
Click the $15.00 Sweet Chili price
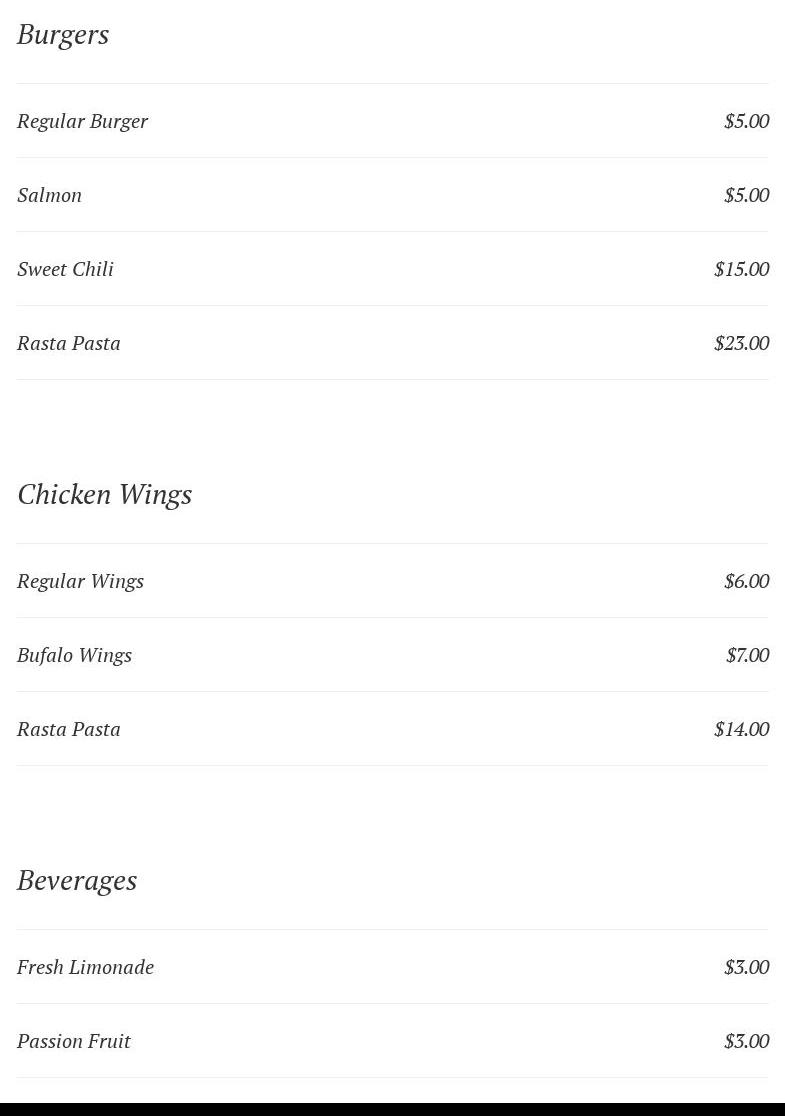(x=741, y=269)
